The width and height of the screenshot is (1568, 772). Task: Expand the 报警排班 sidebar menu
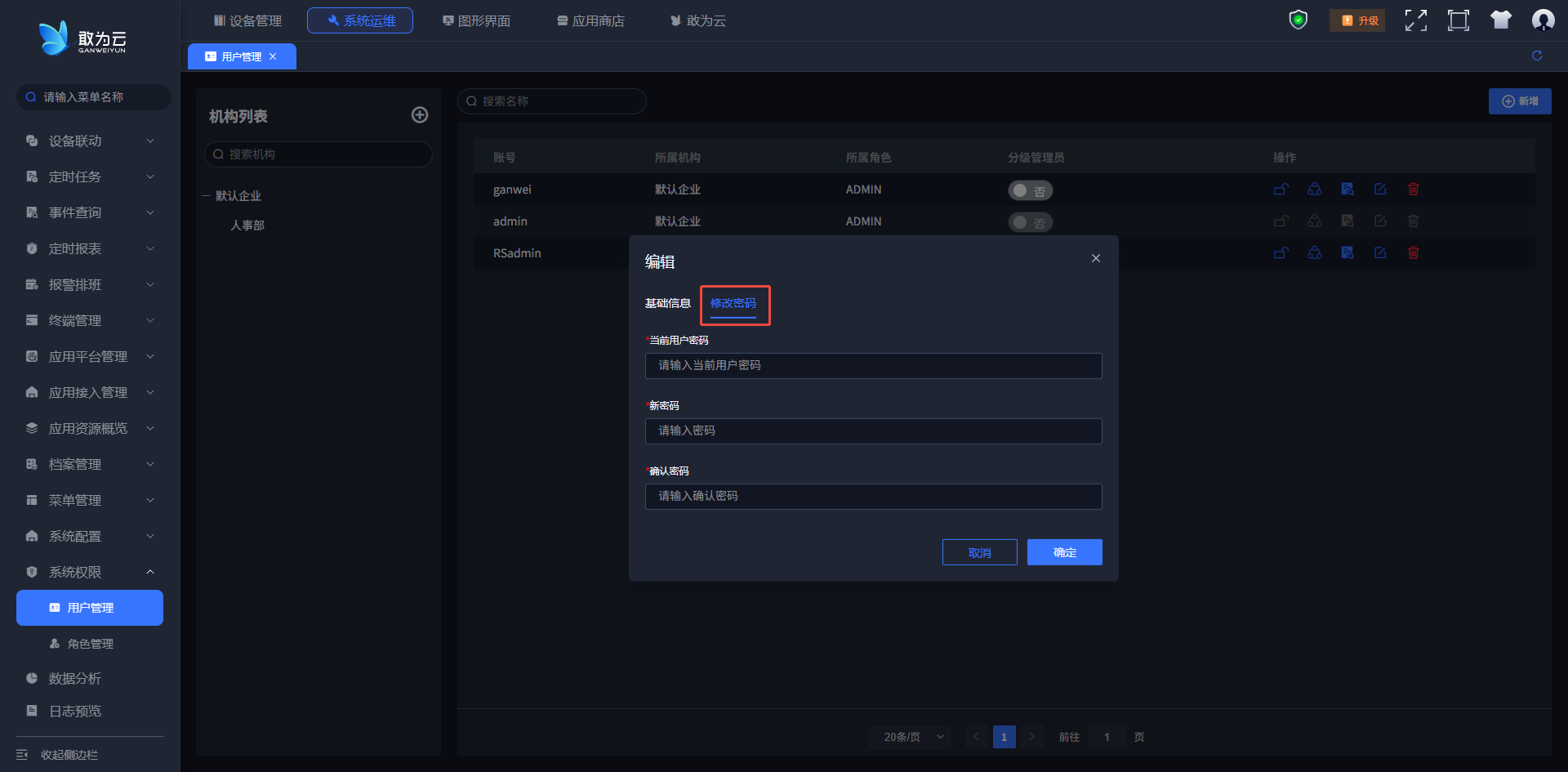90,285
